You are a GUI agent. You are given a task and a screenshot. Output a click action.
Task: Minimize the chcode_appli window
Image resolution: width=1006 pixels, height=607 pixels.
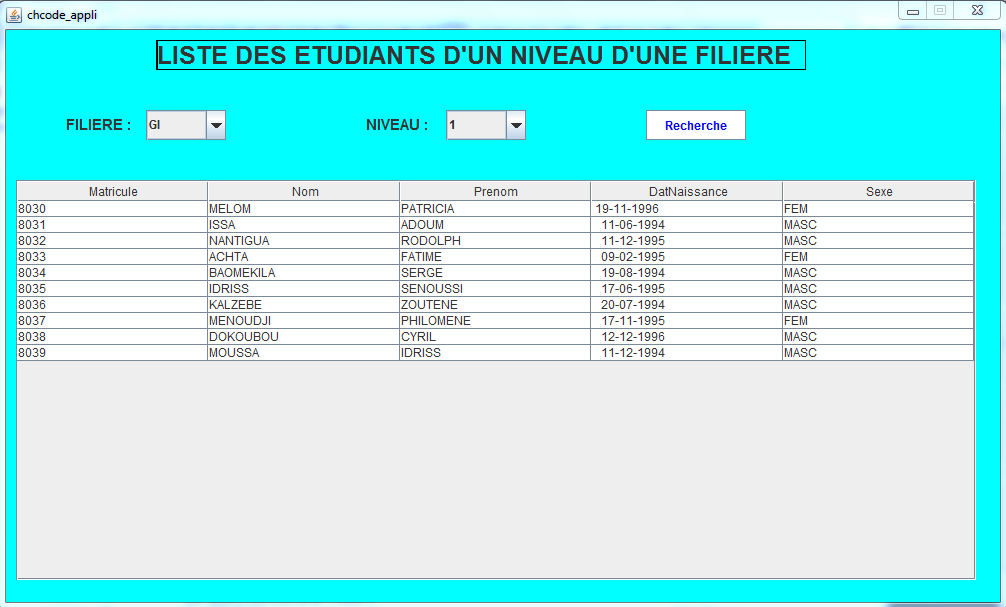click(x=912, y=11)
